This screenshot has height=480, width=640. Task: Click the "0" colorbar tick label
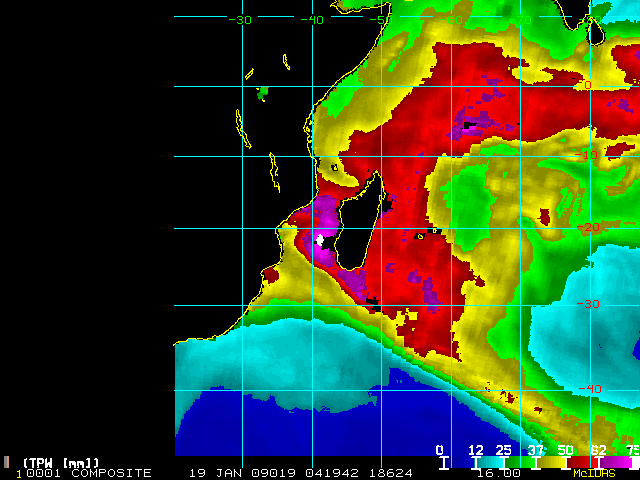pyautogui.click(x=439, y=450)
